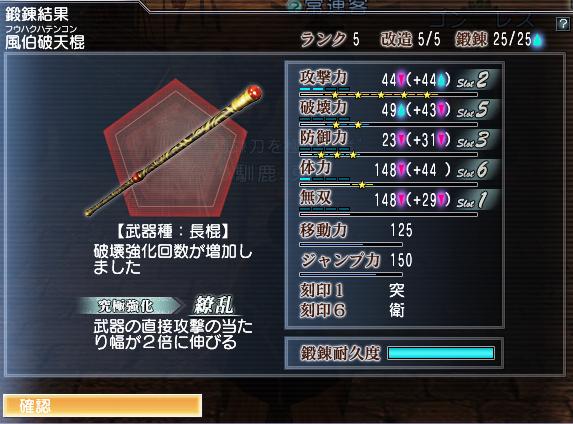Screen dimensions: 573x424
Task: Click the Slot 1 badge beside 無双
Action: [x=474, y=200]
